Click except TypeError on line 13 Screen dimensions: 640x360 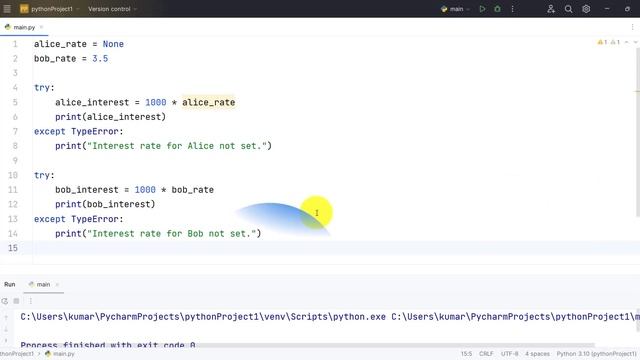pyautogui.click(x=78, y=219)
